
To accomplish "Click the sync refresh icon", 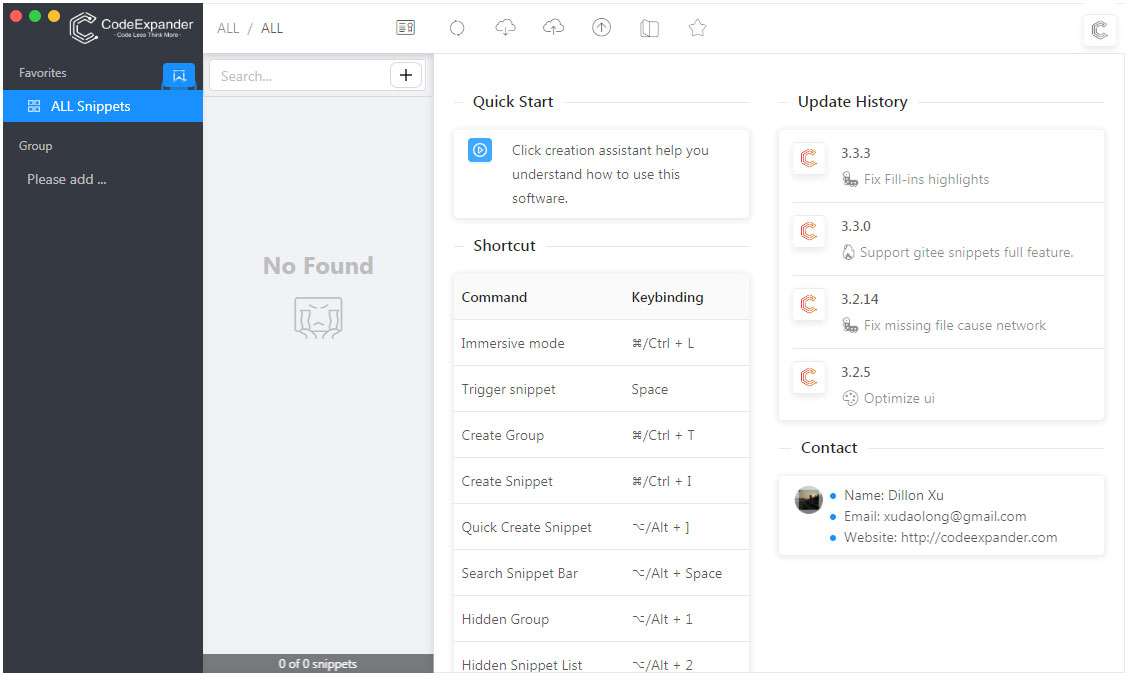I will pos(457,27).
